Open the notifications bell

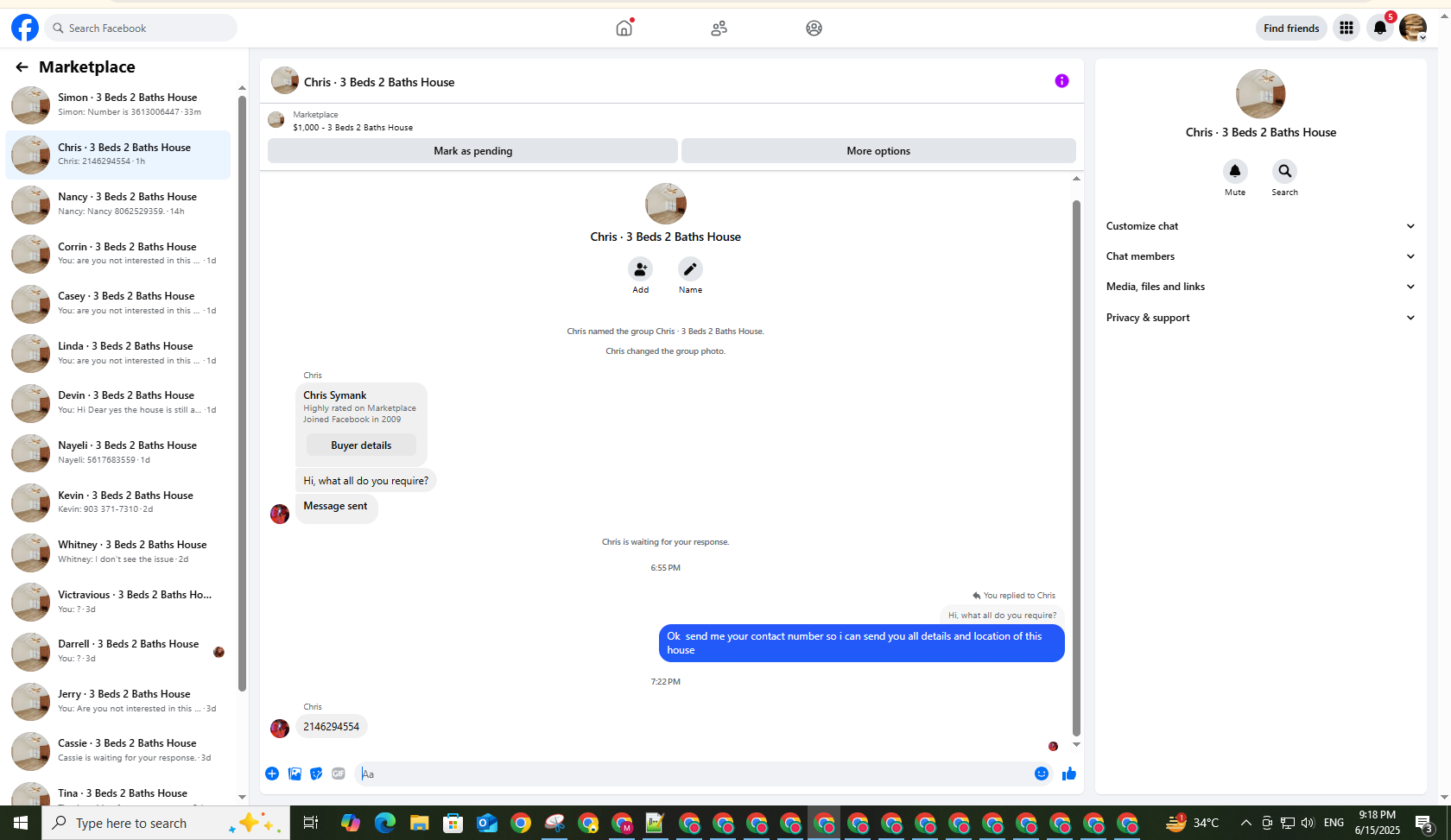[x=1380, y=28]
